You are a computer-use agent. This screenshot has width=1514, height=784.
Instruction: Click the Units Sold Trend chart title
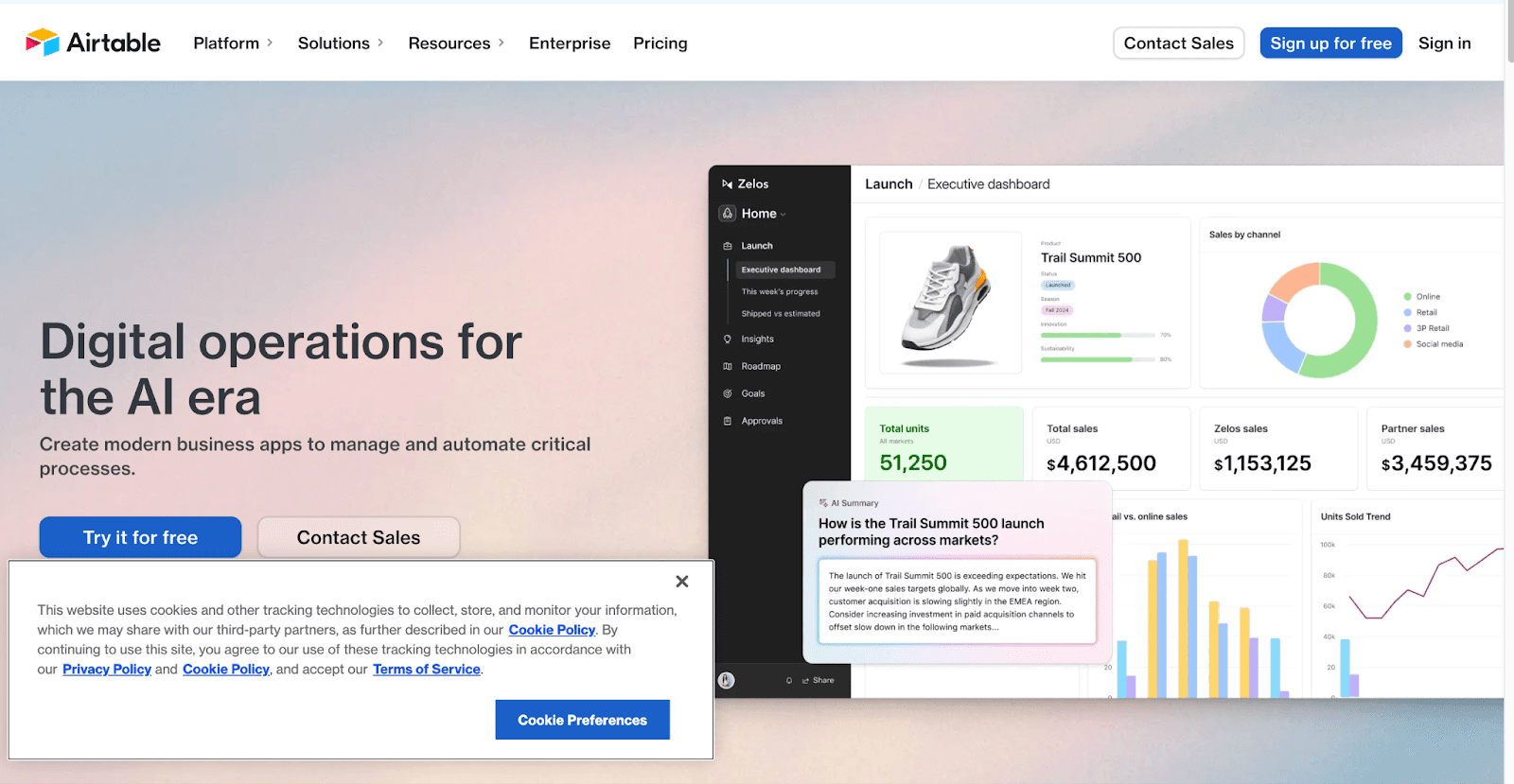tap(1355, 517)
